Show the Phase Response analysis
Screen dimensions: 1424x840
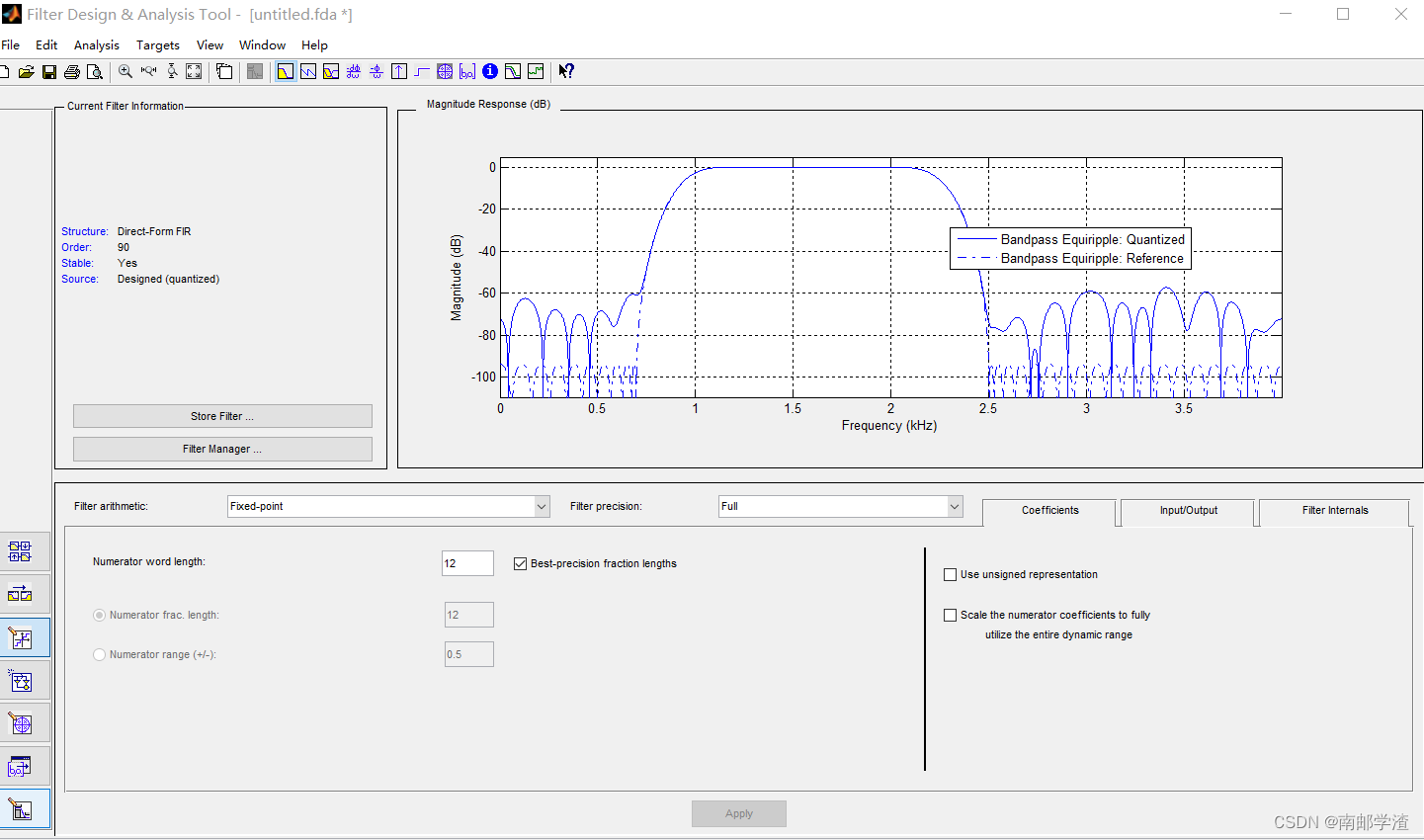pyautogui.click(x=308, y=71)
